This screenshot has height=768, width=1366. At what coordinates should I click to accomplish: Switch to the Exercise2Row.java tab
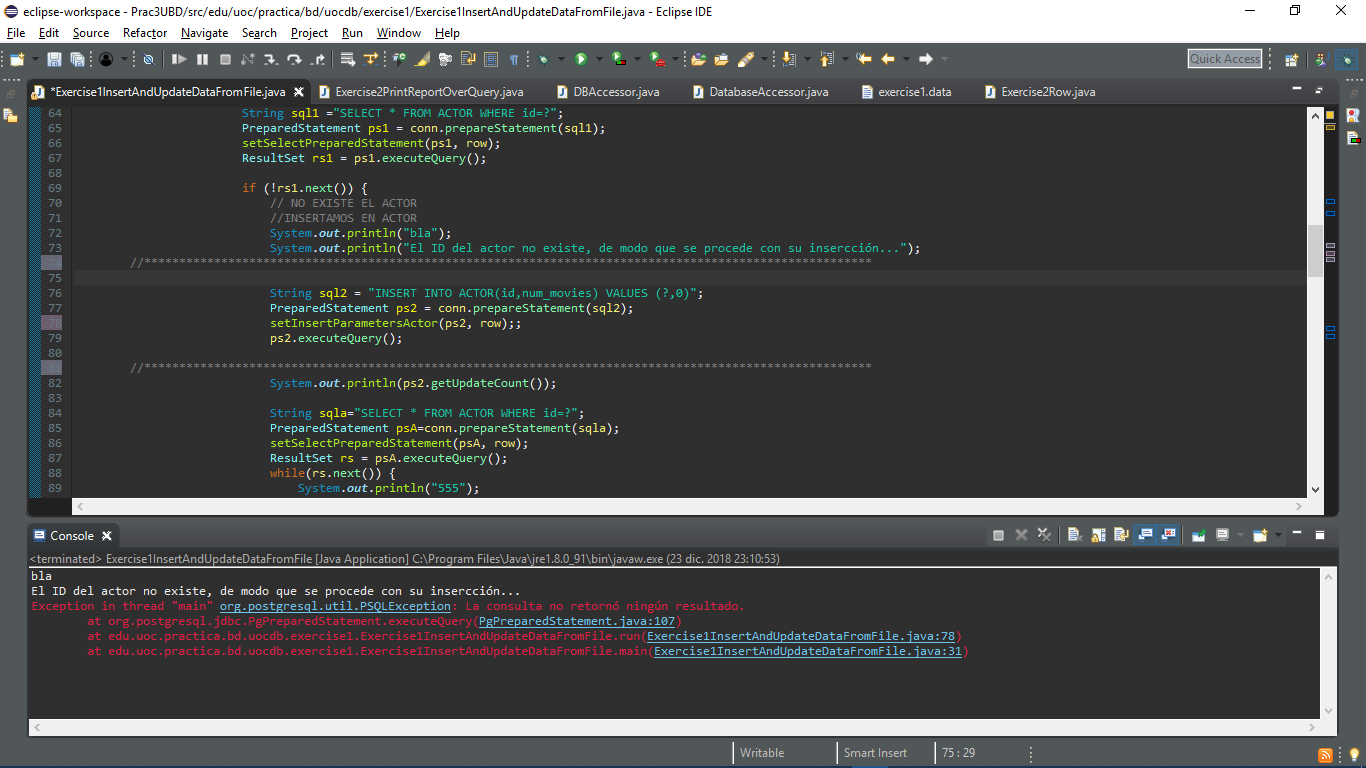1039,92
